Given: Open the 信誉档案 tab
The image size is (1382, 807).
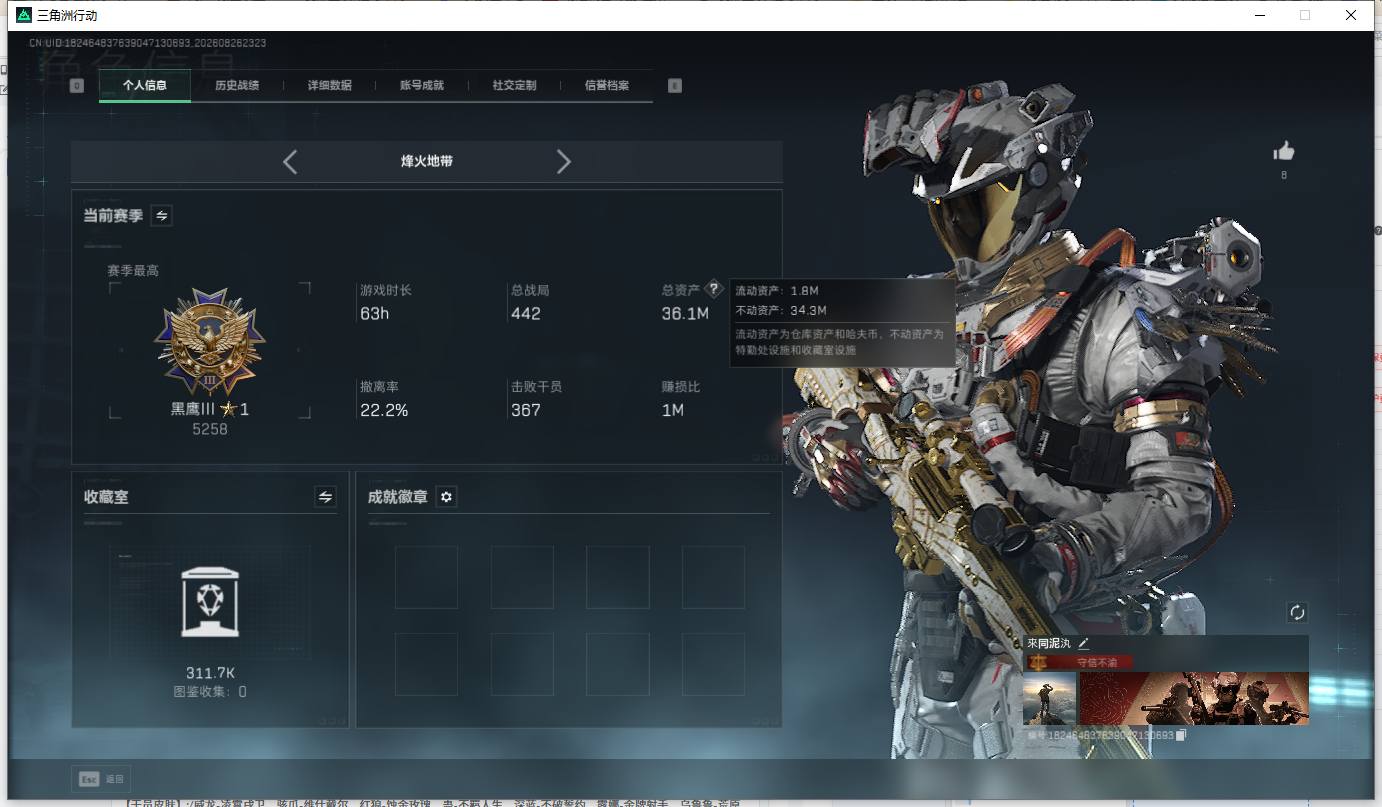Looking at the screenshot, I should pos(607,85).
